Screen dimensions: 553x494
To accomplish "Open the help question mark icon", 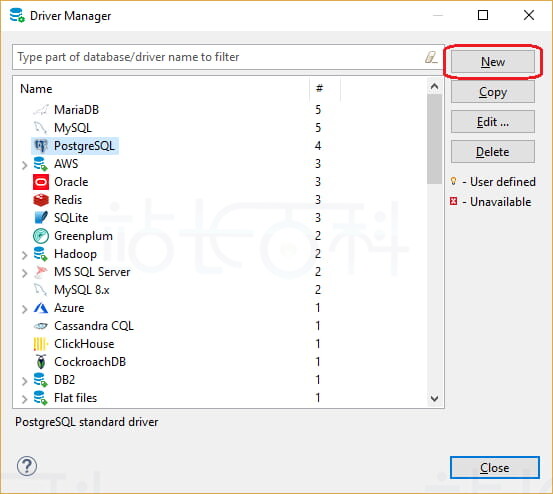I will (27, 466).
